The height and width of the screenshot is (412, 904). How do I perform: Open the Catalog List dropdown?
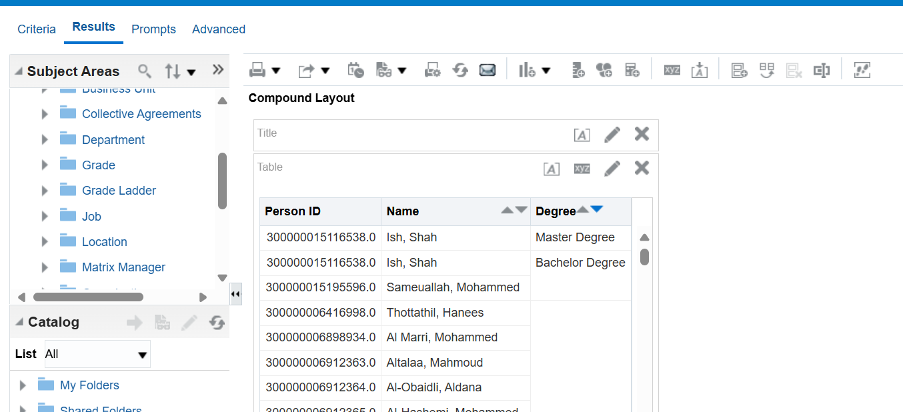tap(96, 354)
